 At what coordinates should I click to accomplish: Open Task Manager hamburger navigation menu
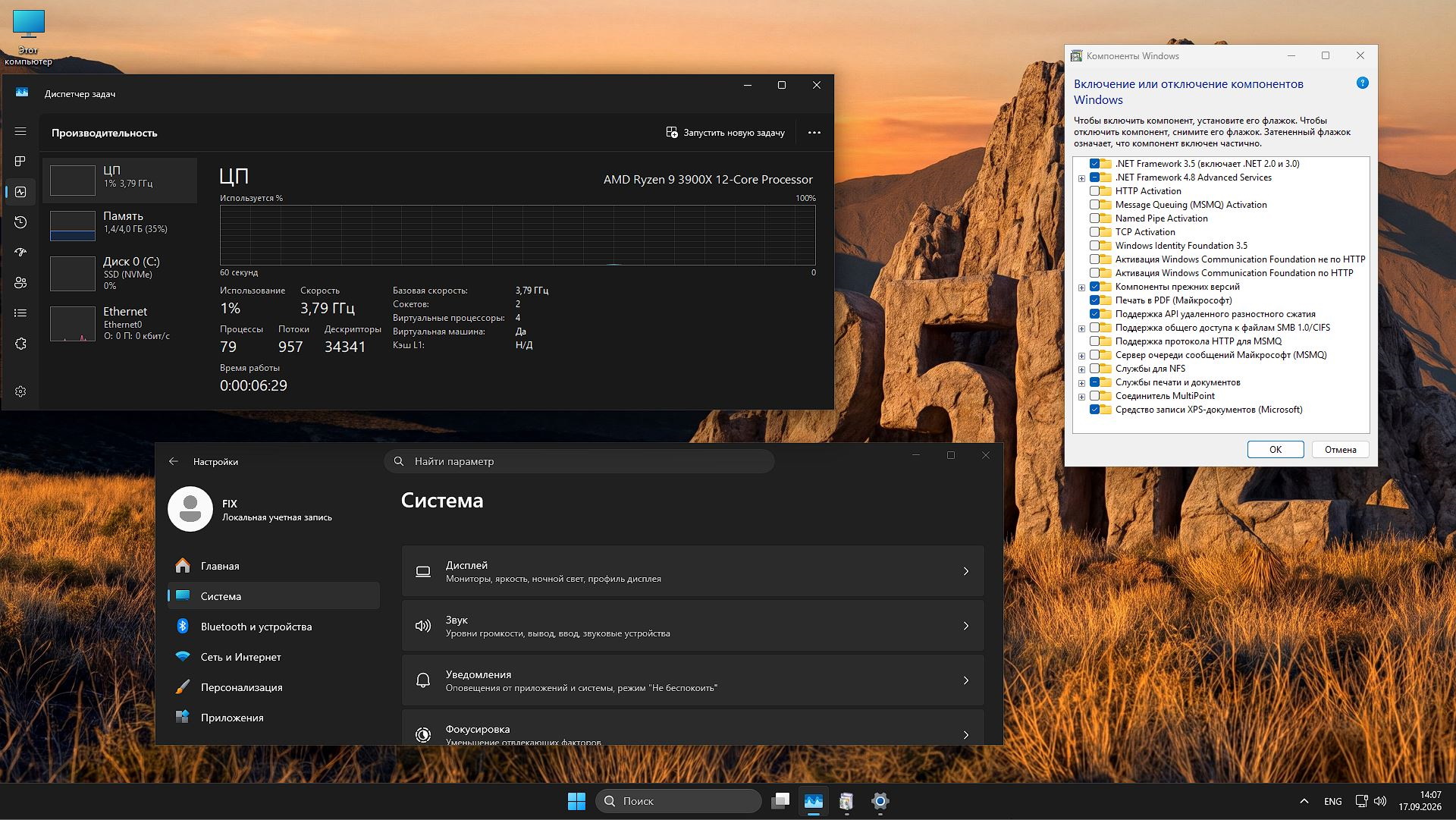(x=20, y=131)
